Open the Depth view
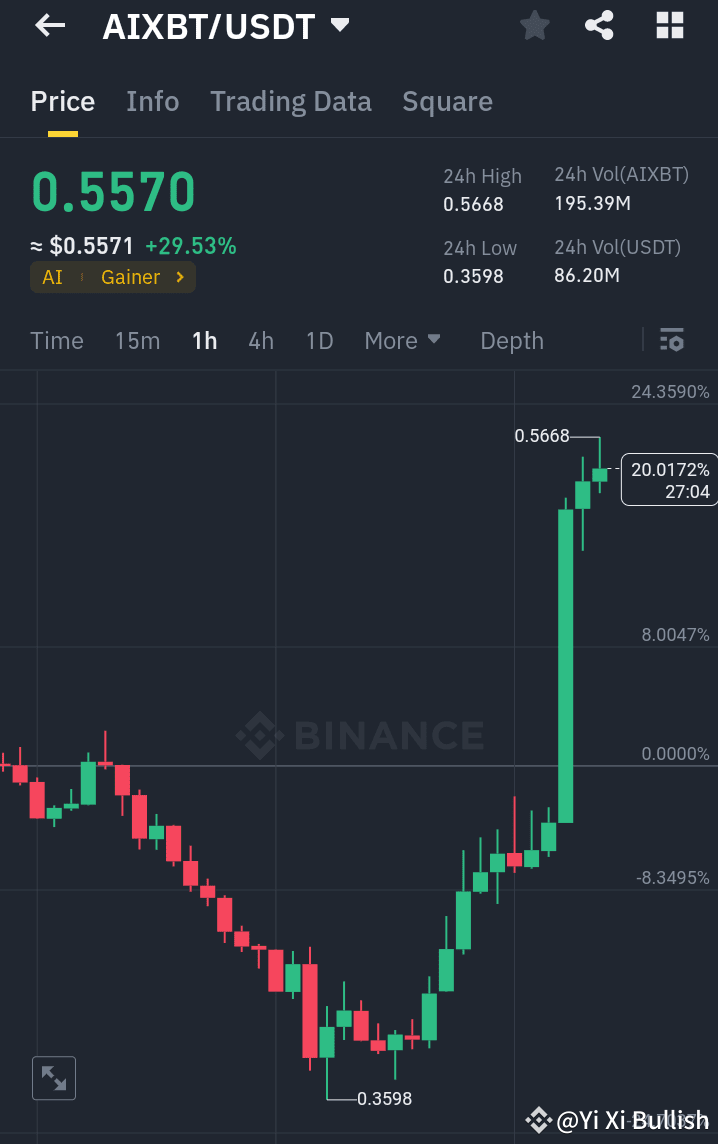The image size is (718, 1144). 511,340
